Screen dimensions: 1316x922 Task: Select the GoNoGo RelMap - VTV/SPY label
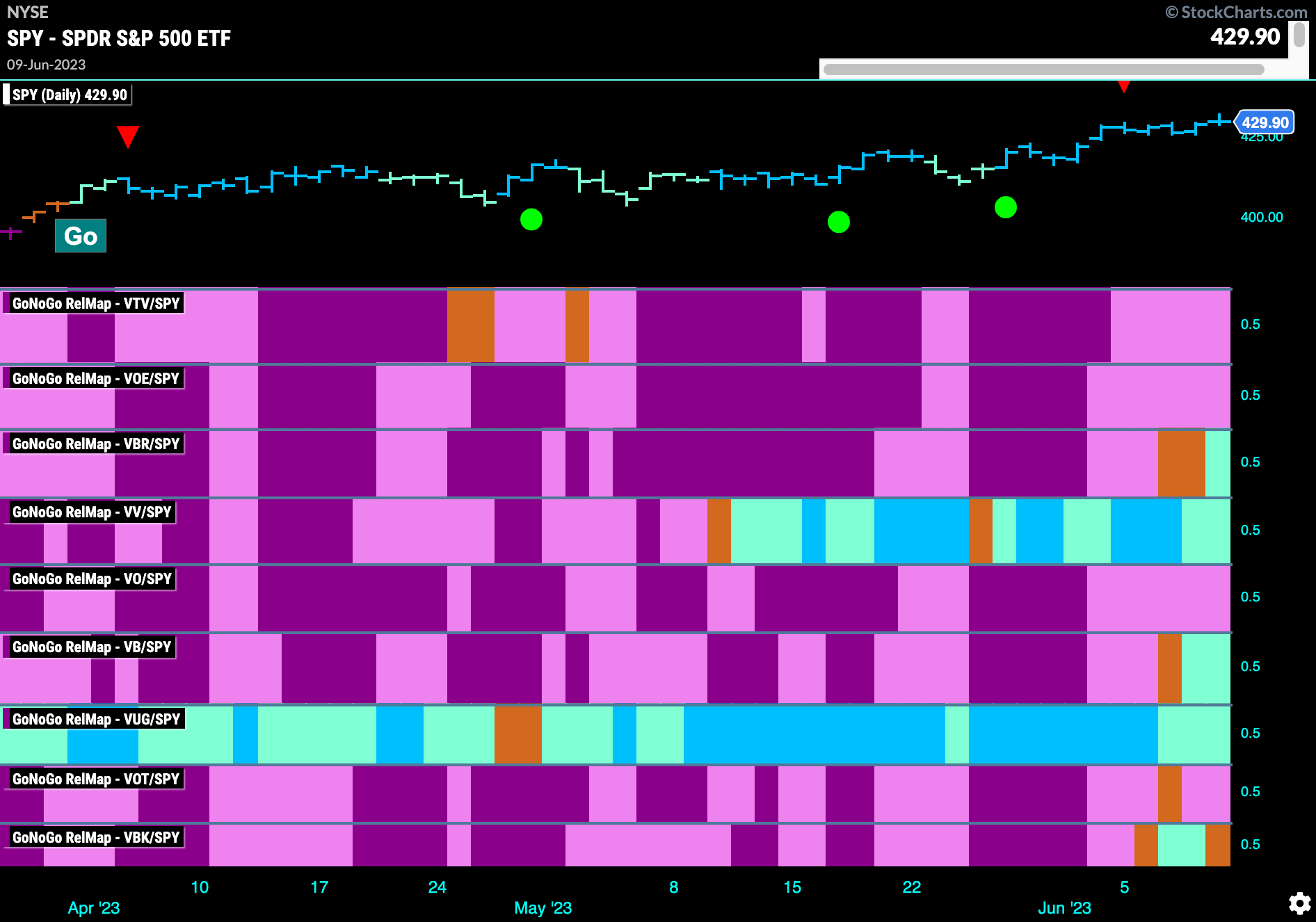(x=94, y=303)
